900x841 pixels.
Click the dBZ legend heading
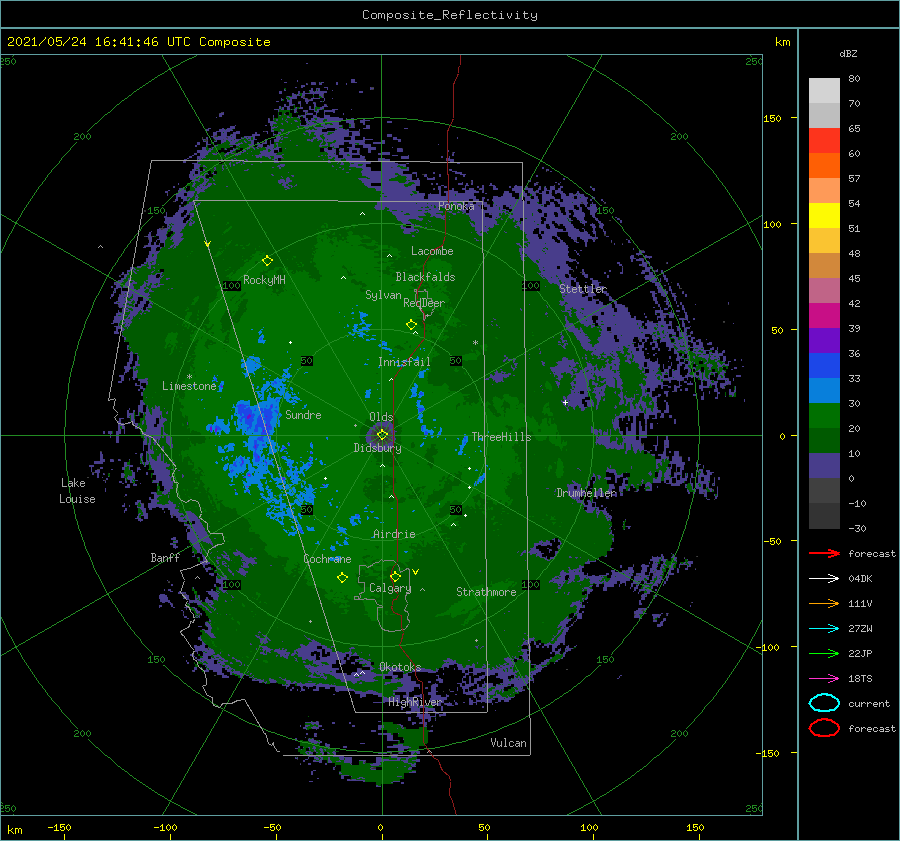[x=848, y=53]
